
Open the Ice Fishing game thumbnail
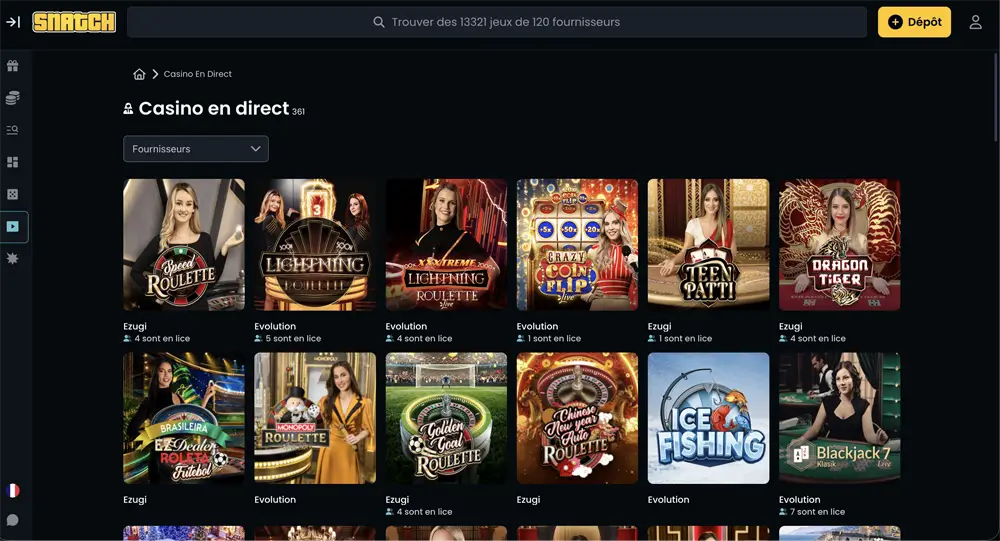709,418
